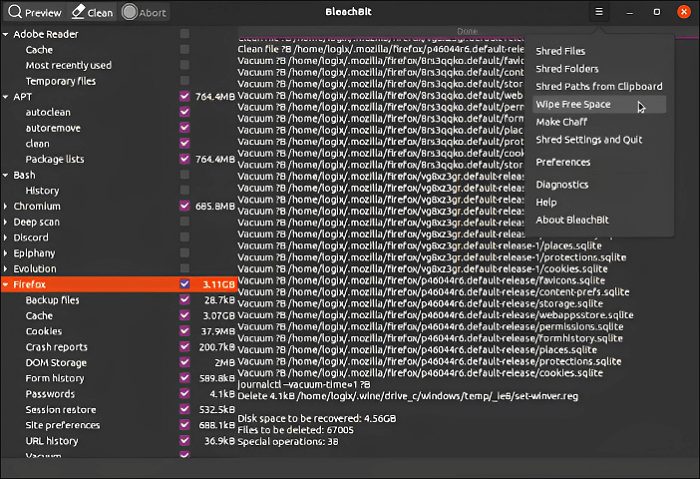Screen dimensions: 700x479
Task: Choose Shred Files from the menu
Action: [560, 51]
